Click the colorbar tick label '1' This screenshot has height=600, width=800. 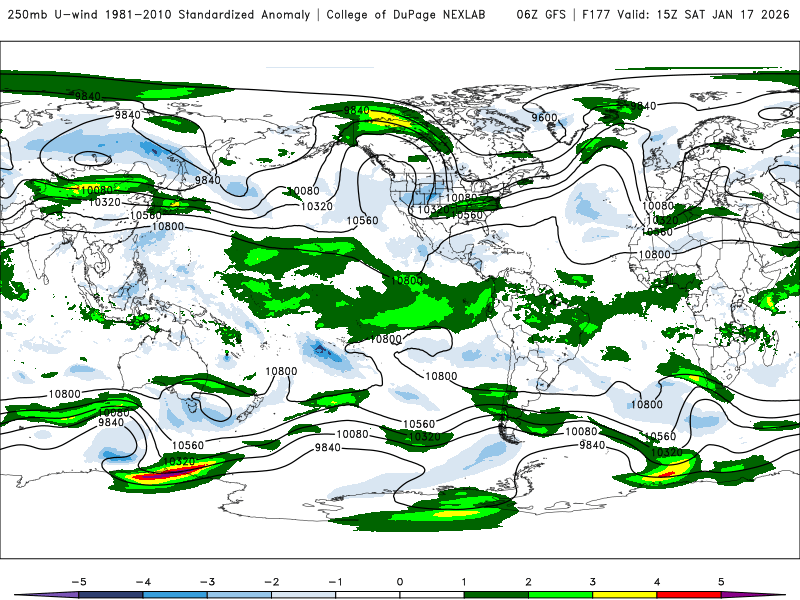[x=464, y=582]
